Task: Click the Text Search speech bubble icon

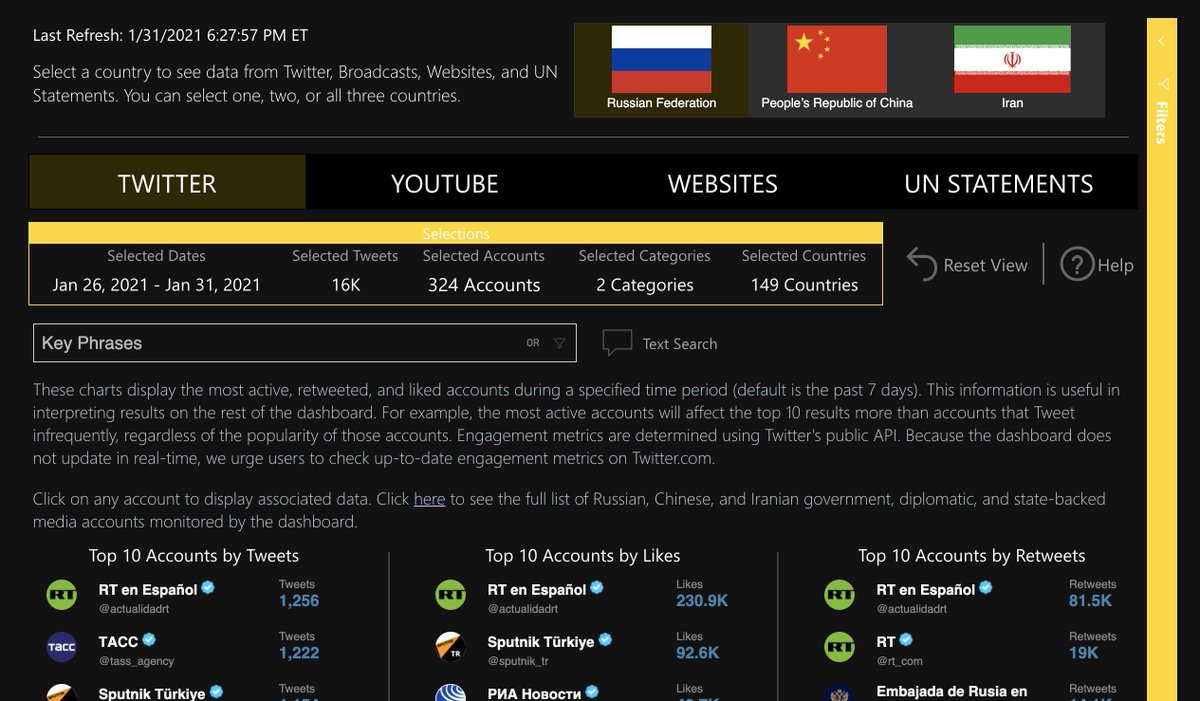Action: tap(617, 343)
